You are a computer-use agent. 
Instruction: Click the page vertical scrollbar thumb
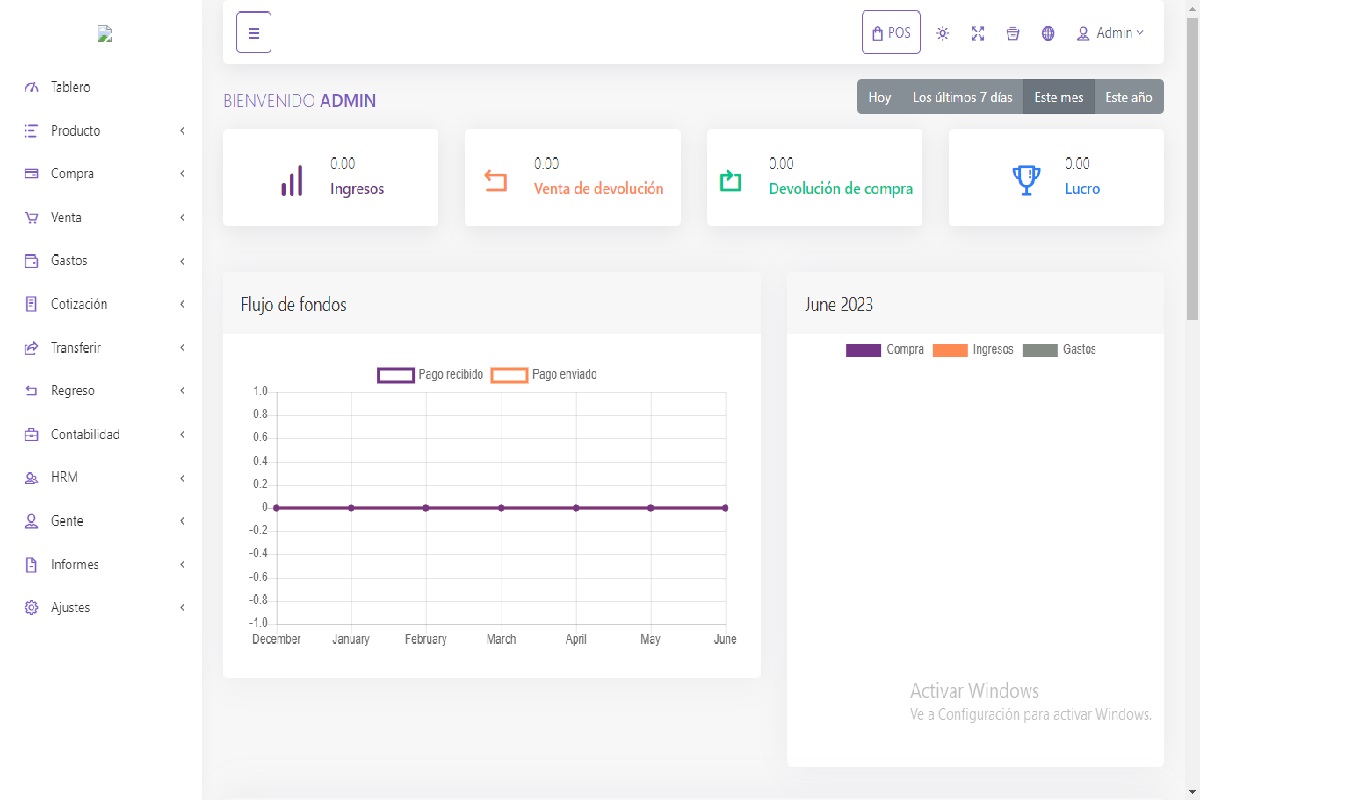tap(1192, 168)
